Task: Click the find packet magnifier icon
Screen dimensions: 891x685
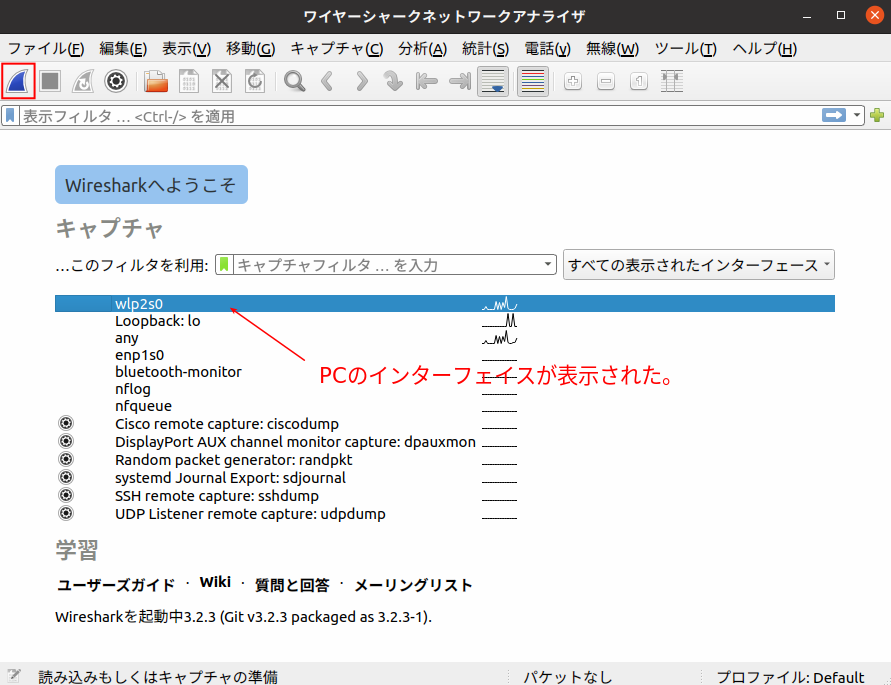Action: pyautogui.click(x=294, y=81)
